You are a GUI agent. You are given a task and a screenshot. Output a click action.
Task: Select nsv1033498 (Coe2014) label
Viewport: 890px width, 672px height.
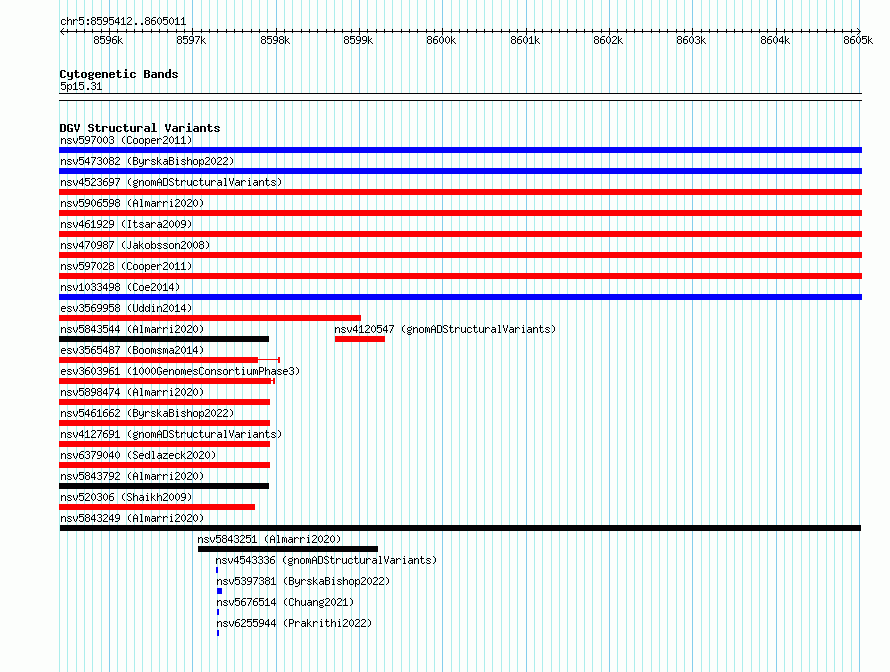120,287
